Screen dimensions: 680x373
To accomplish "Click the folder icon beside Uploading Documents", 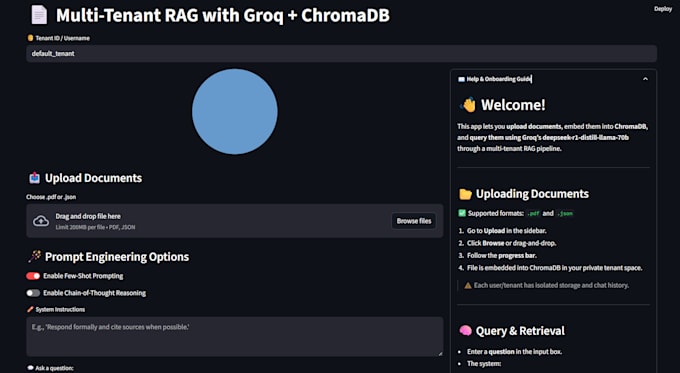I will point(465,194).
